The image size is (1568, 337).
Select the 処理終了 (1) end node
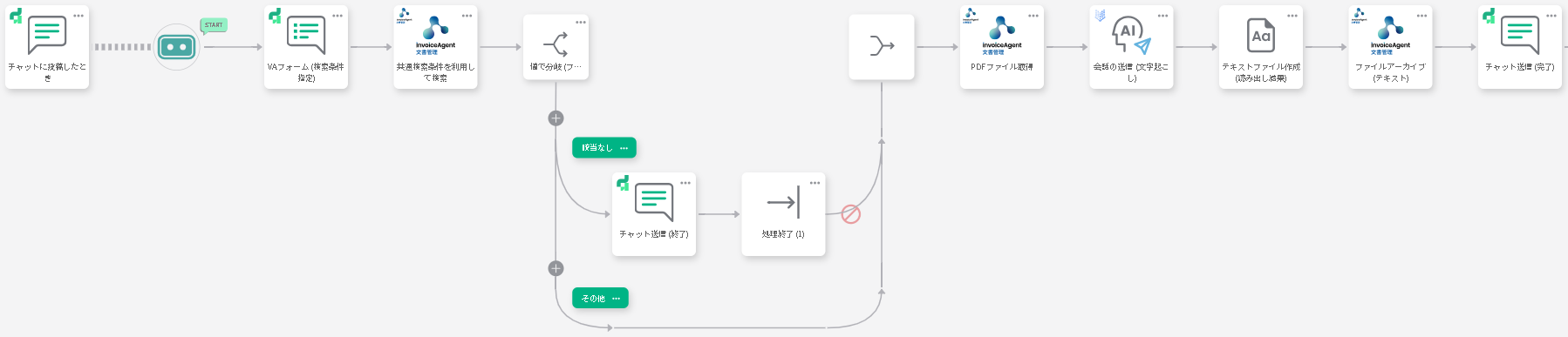(x=783, y=214)
